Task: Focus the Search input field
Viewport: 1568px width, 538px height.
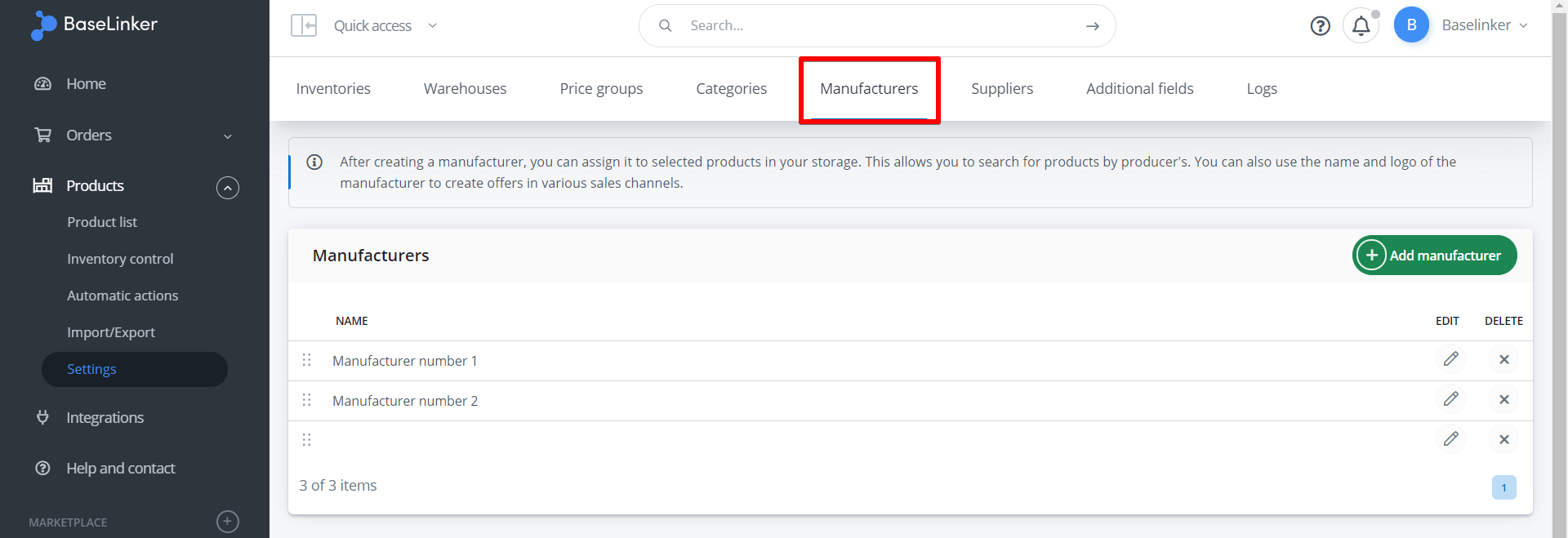Action: (878, 25)
